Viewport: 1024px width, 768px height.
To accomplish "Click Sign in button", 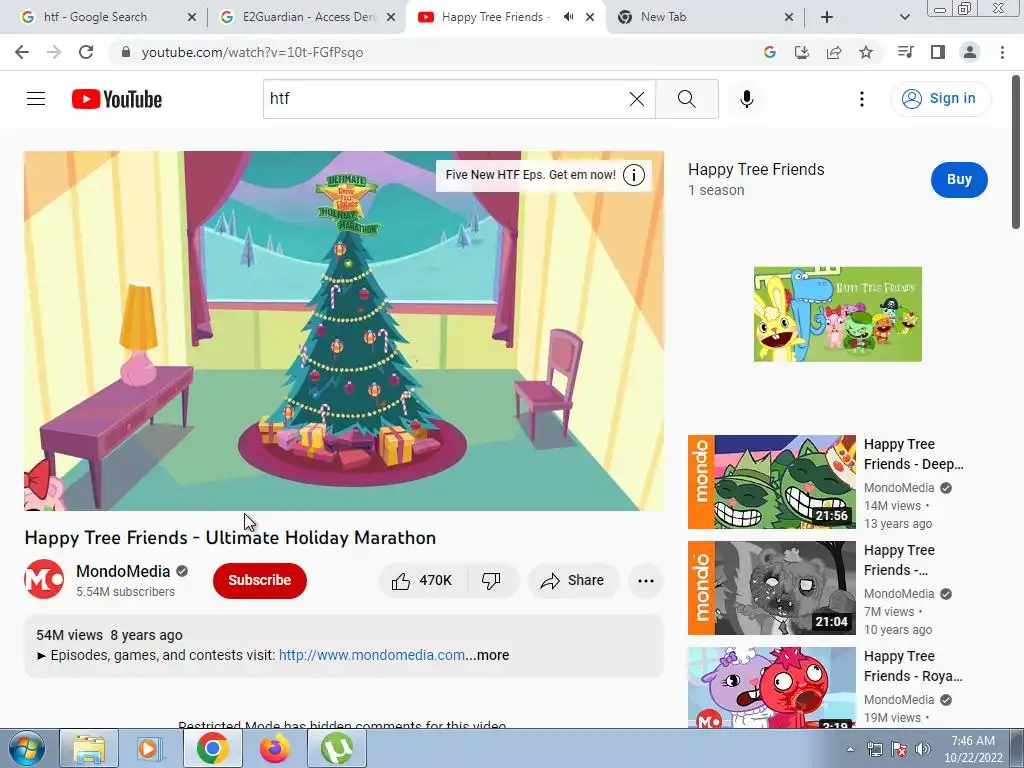I will [940, 99].
